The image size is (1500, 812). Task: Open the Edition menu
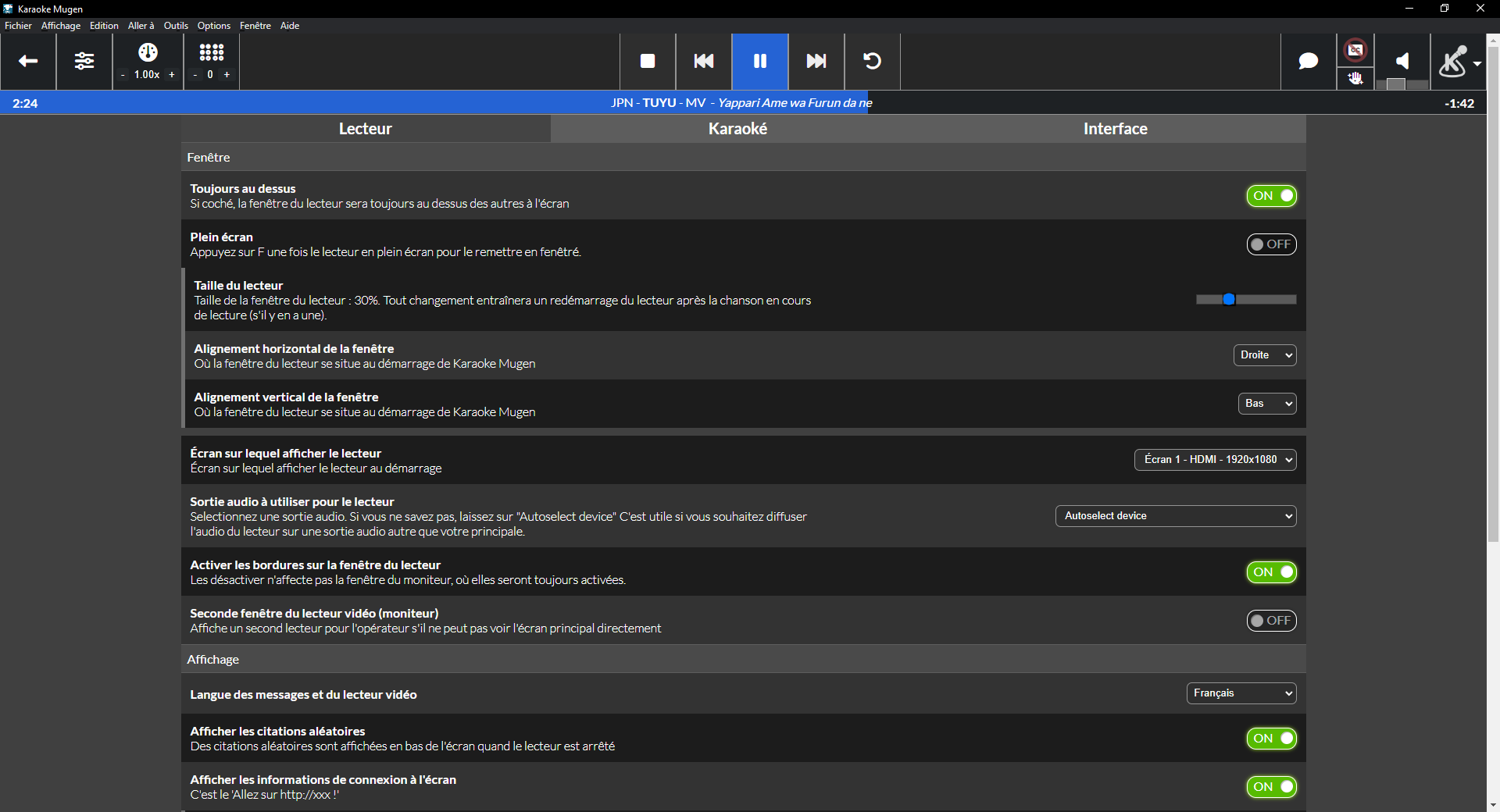(x=104, y=26)
